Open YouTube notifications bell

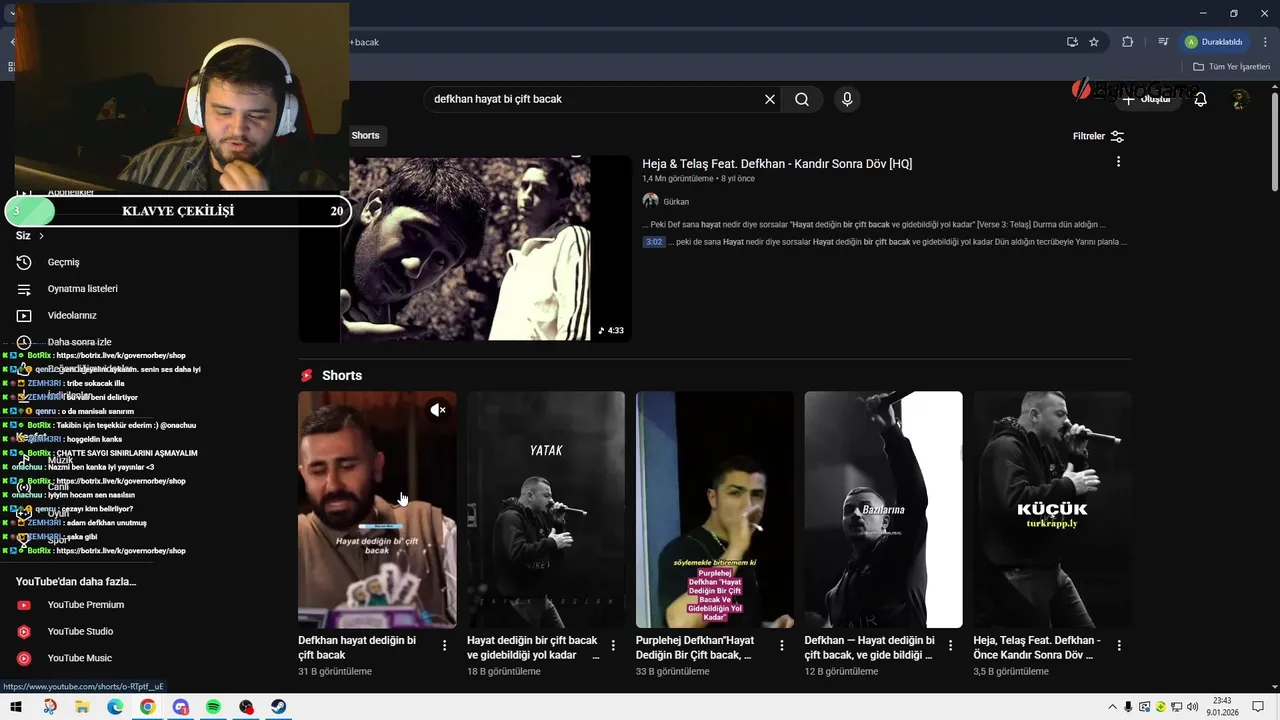1200,99
